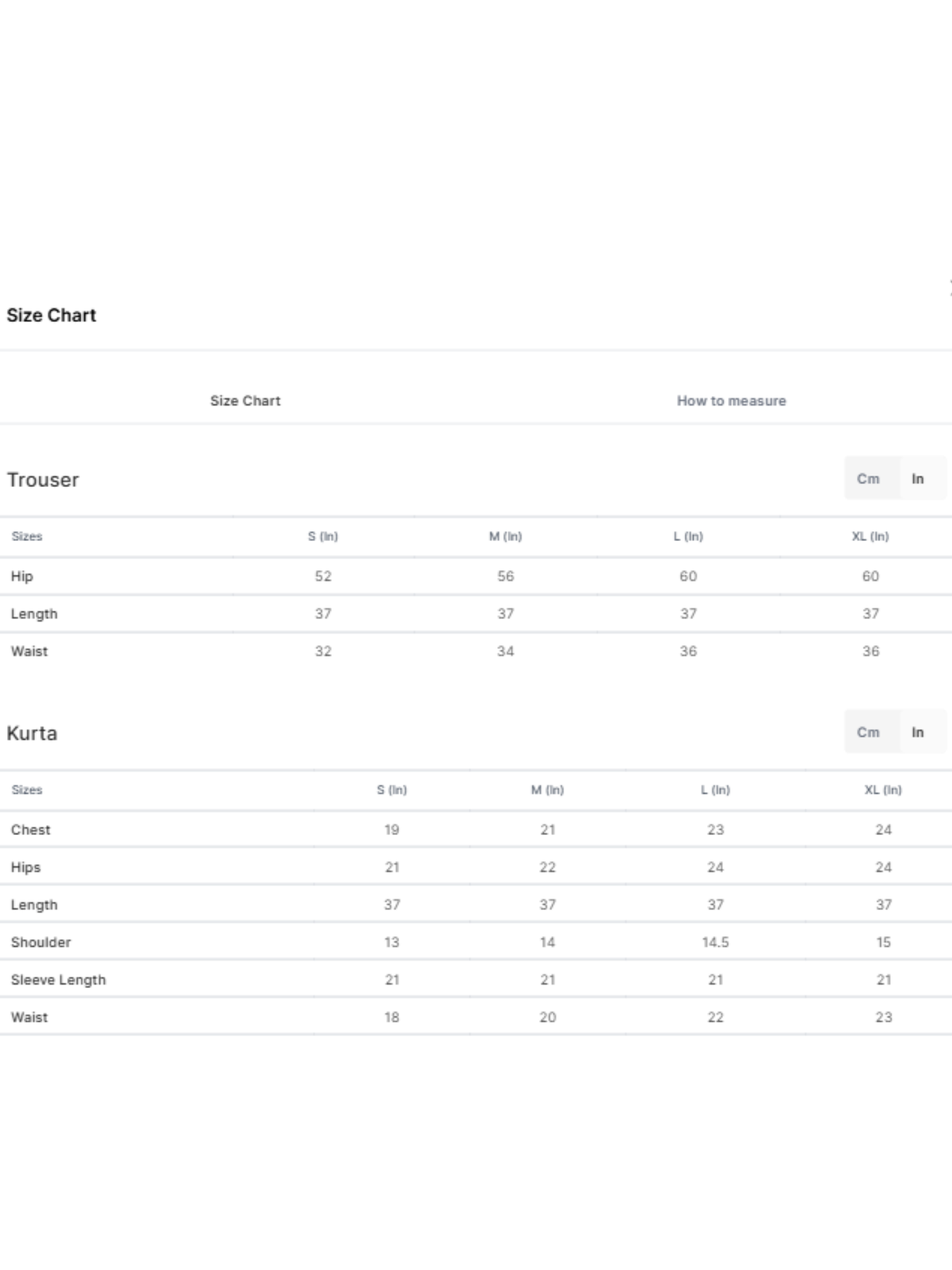Click Kurta Shoulder value 15
This screenshot has height=1270, width=952.
click(x=883, y=942)
